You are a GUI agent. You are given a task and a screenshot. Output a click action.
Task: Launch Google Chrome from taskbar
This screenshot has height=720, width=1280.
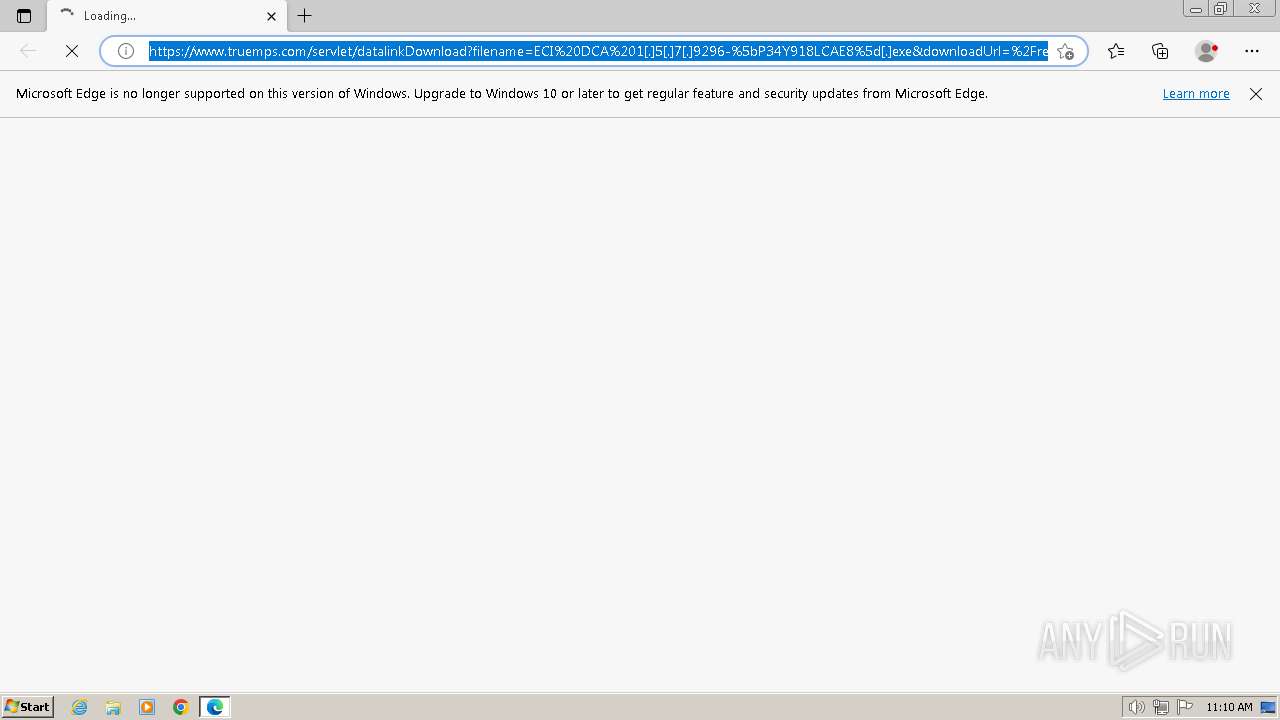point(181,707)
